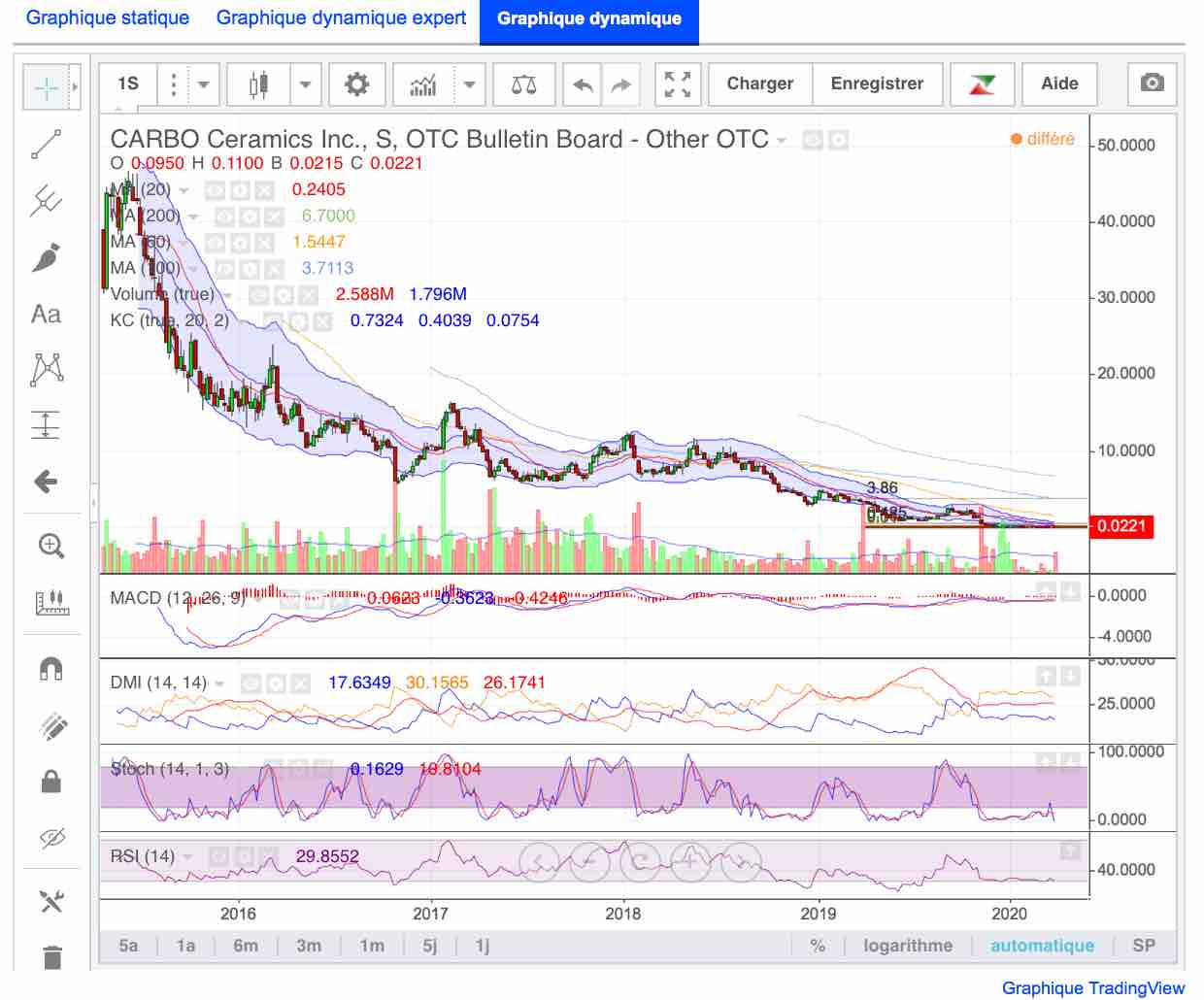Toggle hide all drawing tools eye
1204x1000 pixels.
pyautogui.click(x=51, y=837)
